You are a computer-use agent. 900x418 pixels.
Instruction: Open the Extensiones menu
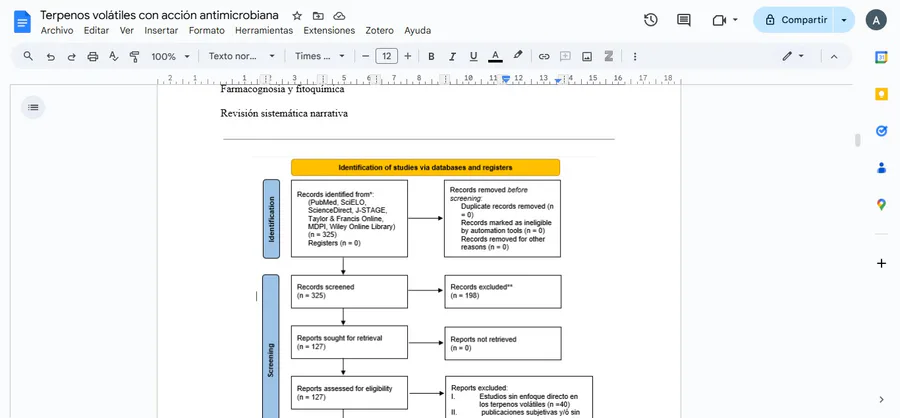[329, 31]
